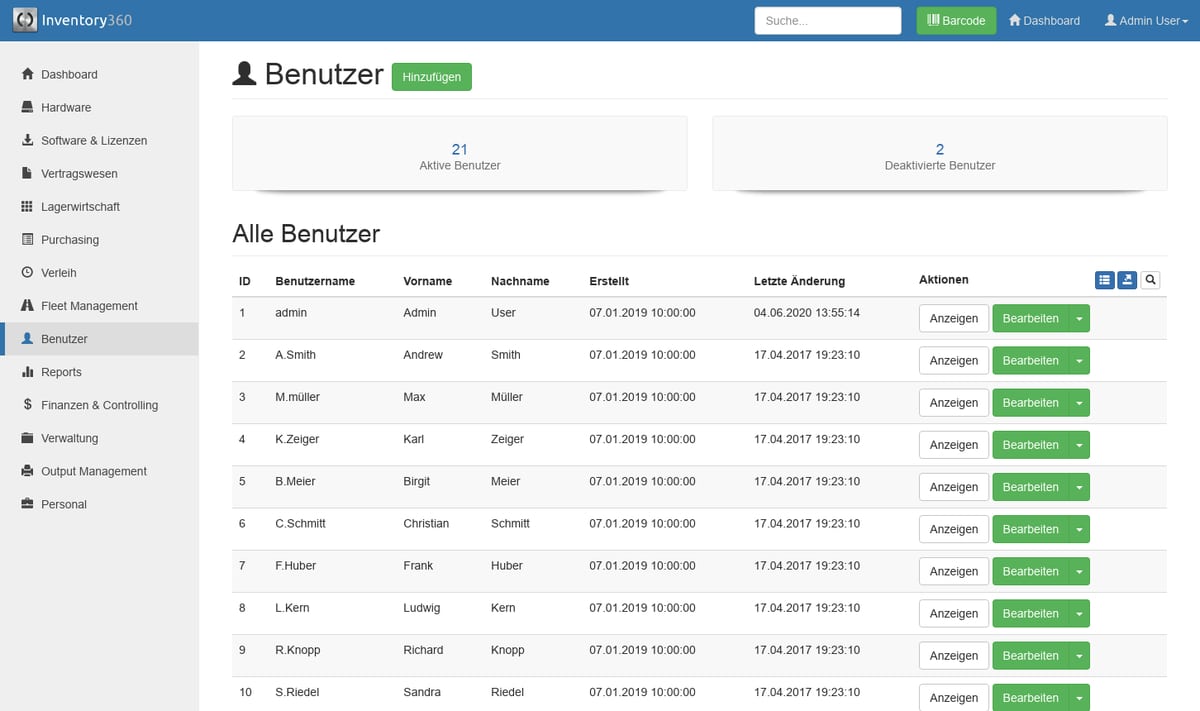
Task: Open Output Management in the sidebar
Action: point(93,471)
